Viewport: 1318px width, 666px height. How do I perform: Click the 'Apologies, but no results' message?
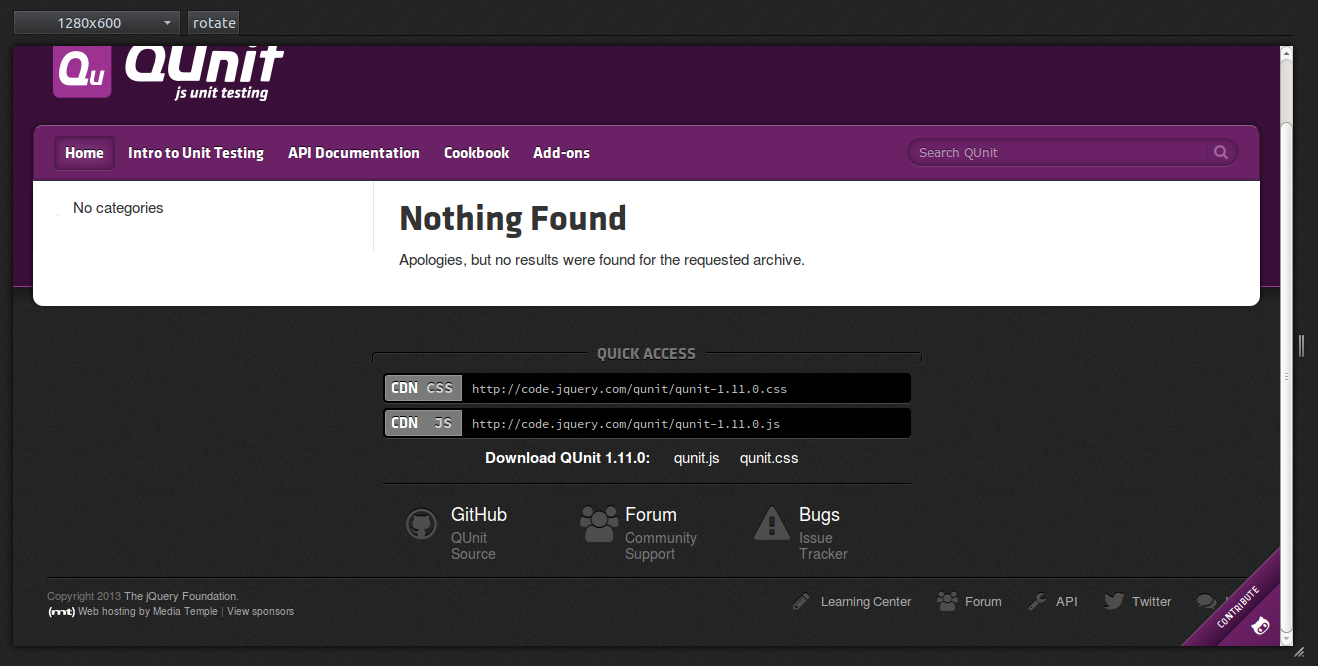tap(602, 260)
